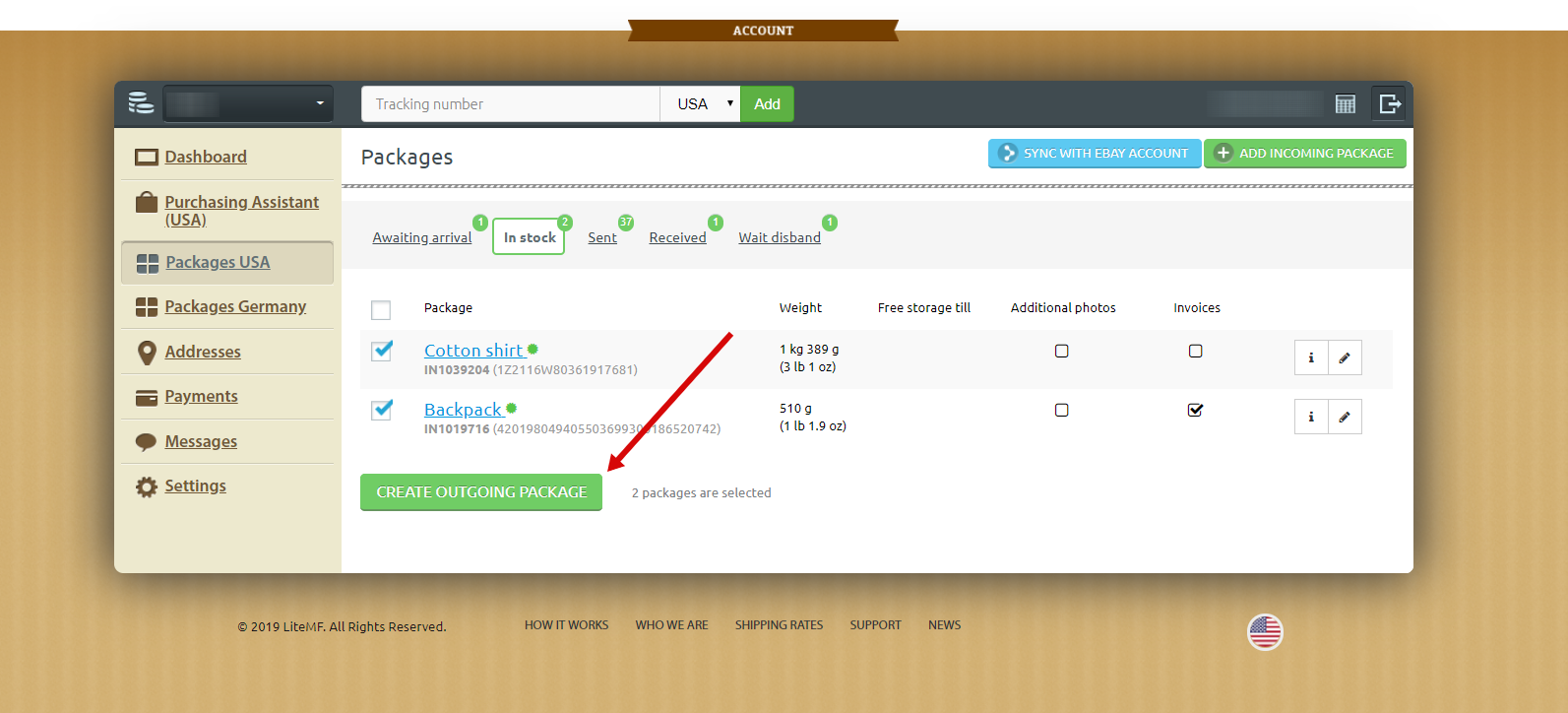The height and width of the screenshot is (713, 1568).
Task: Open info for Cotton shirt package
Action: coord(1311,358)
